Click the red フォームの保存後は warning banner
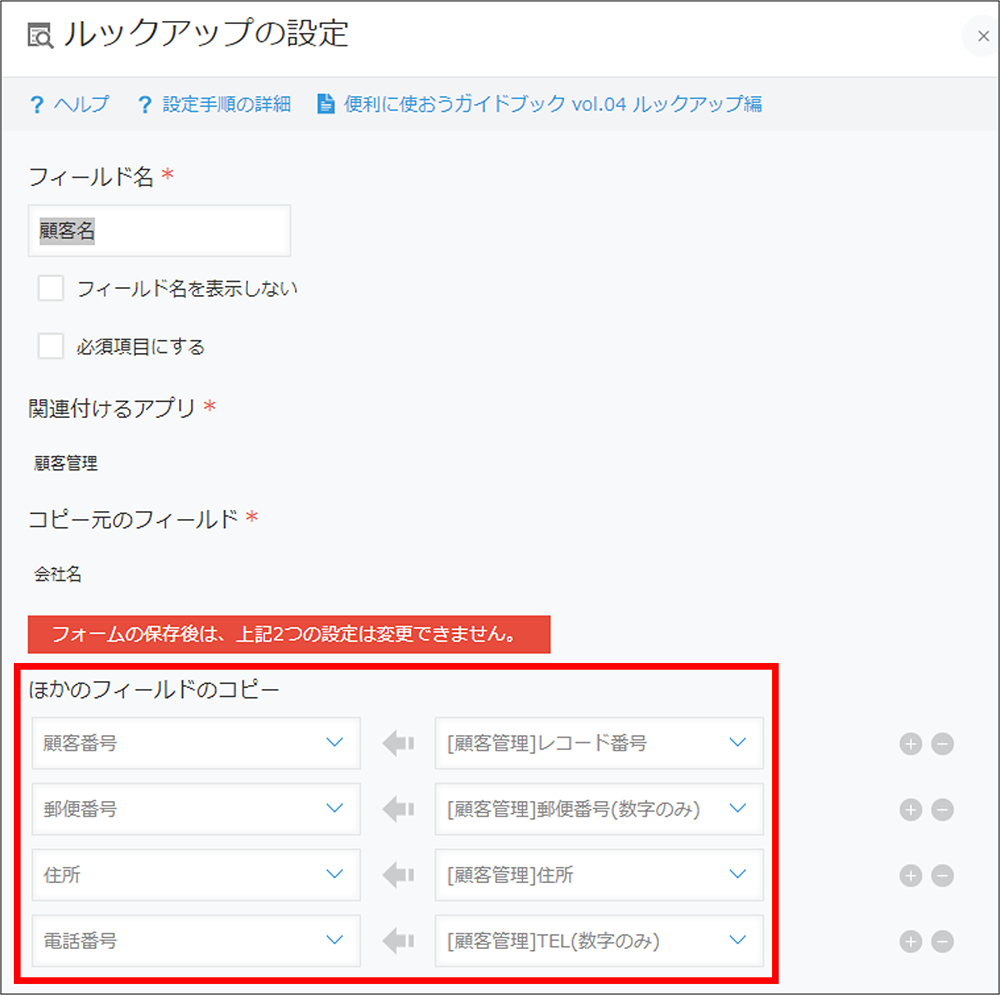1000x995 pixels. coord(289,634)
